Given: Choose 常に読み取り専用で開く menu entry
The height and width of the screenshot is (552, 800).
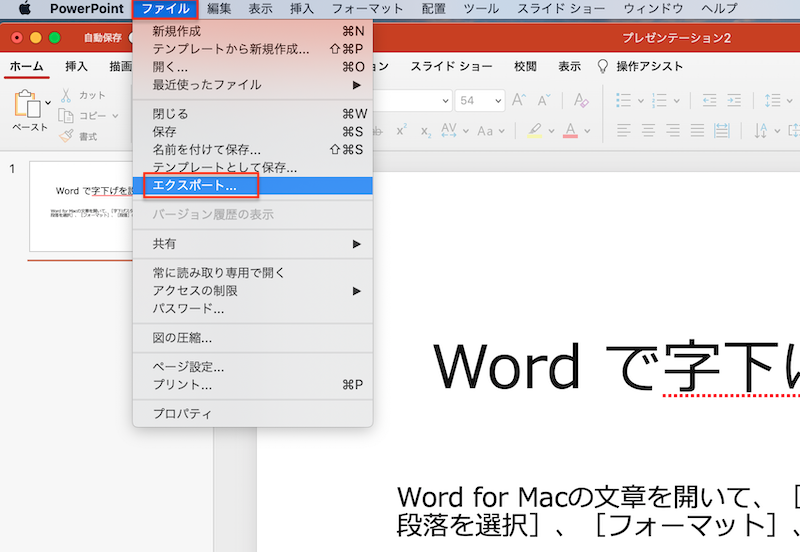Looking at the screenshot, I should click(253, 273).
